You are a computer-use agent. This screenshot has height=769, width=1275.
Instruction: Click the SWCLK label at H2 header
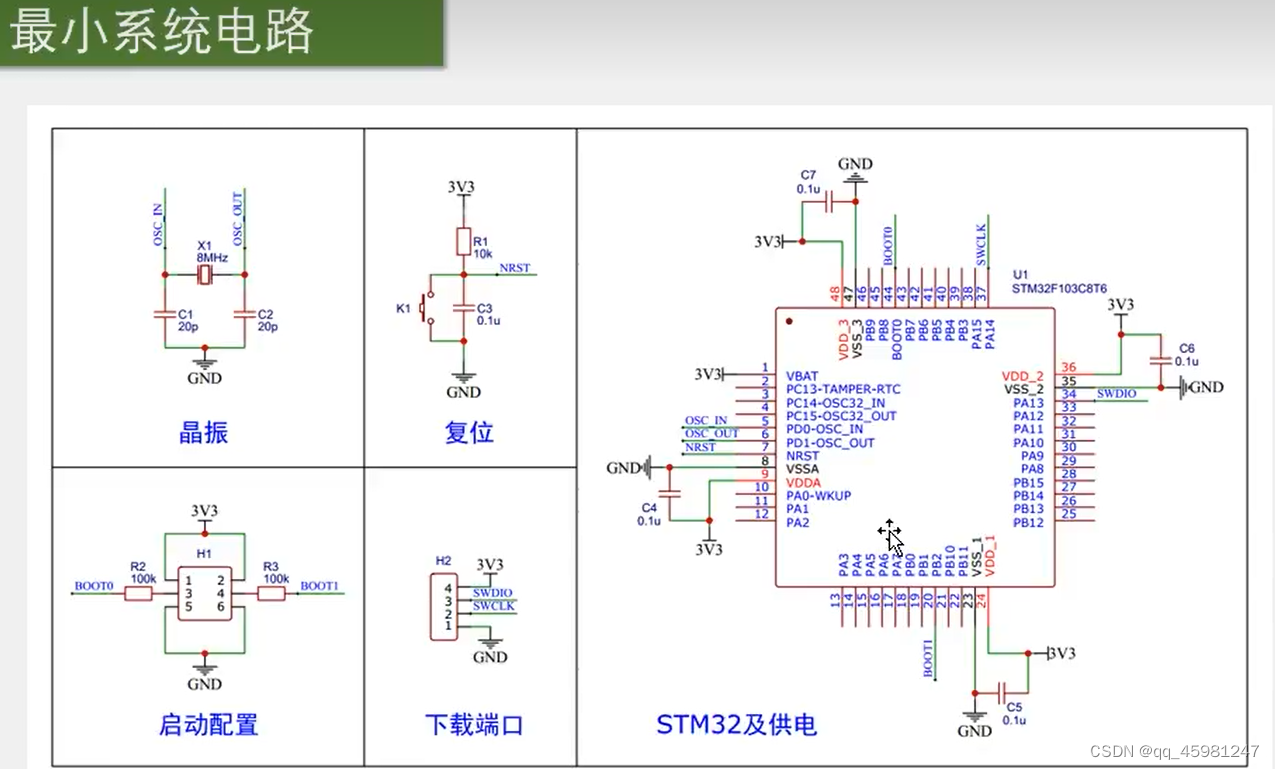tap(494, 606)
